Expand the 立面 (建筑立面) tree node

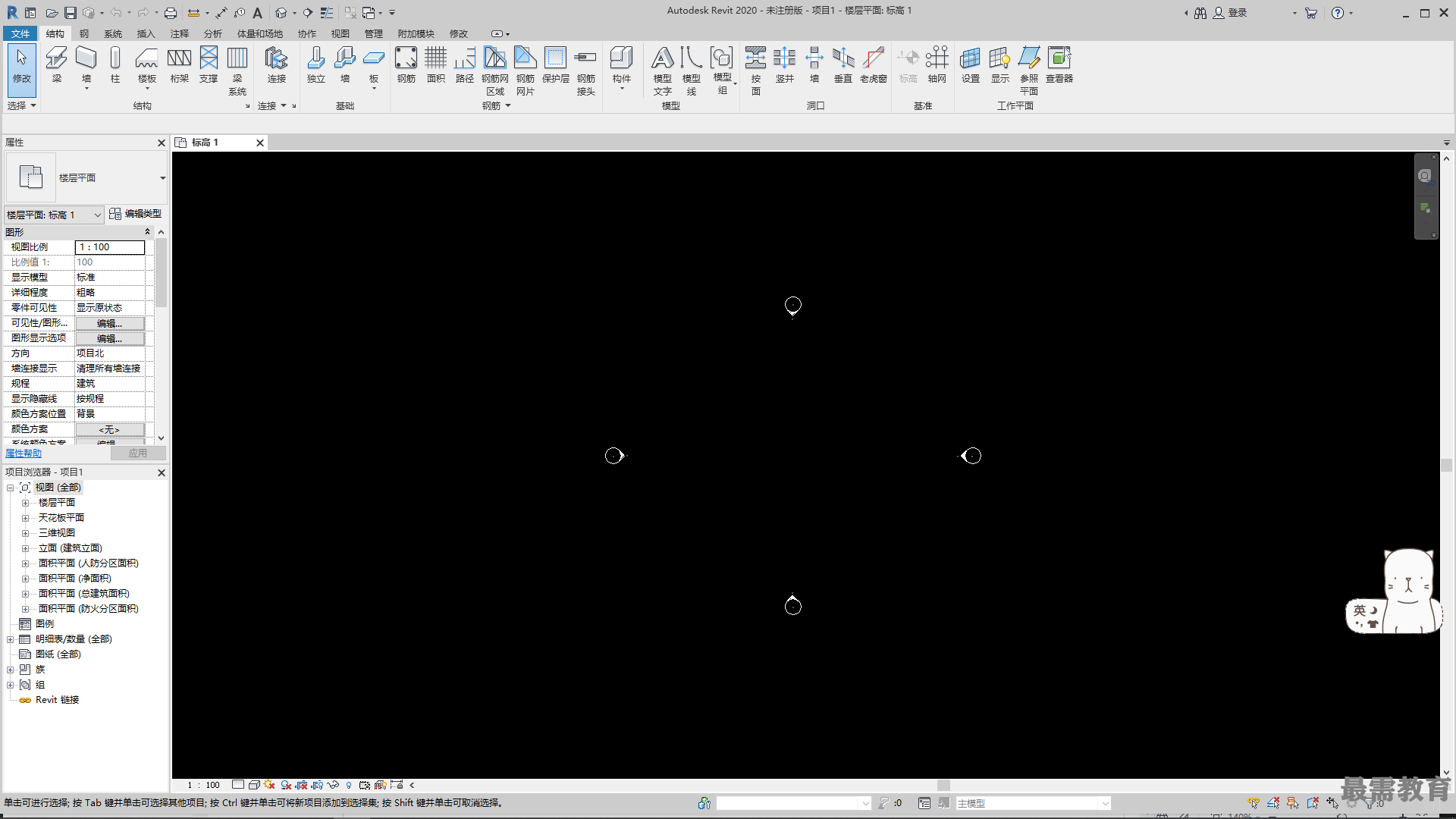[25, 548]
